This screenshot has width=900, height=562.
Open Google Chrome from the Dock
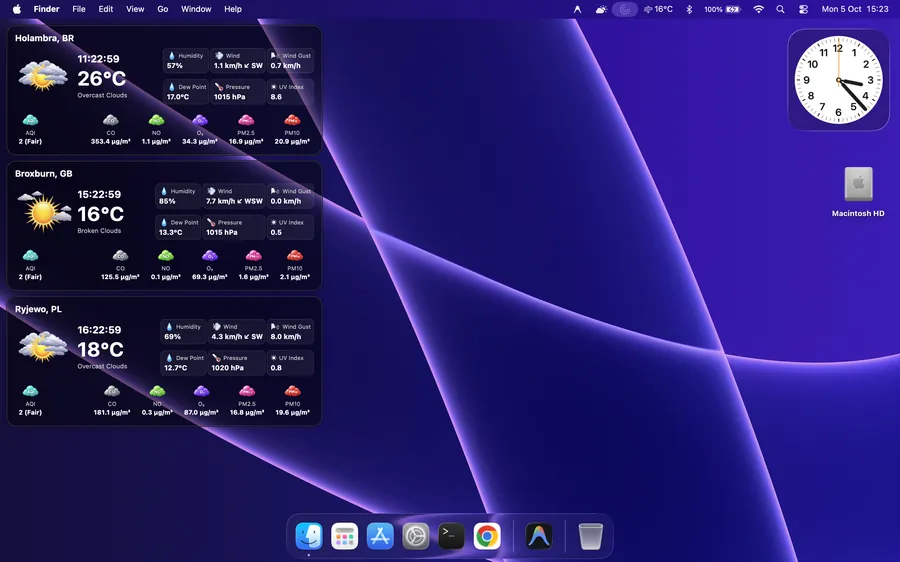pyautogui.click(x=487, y=536)
